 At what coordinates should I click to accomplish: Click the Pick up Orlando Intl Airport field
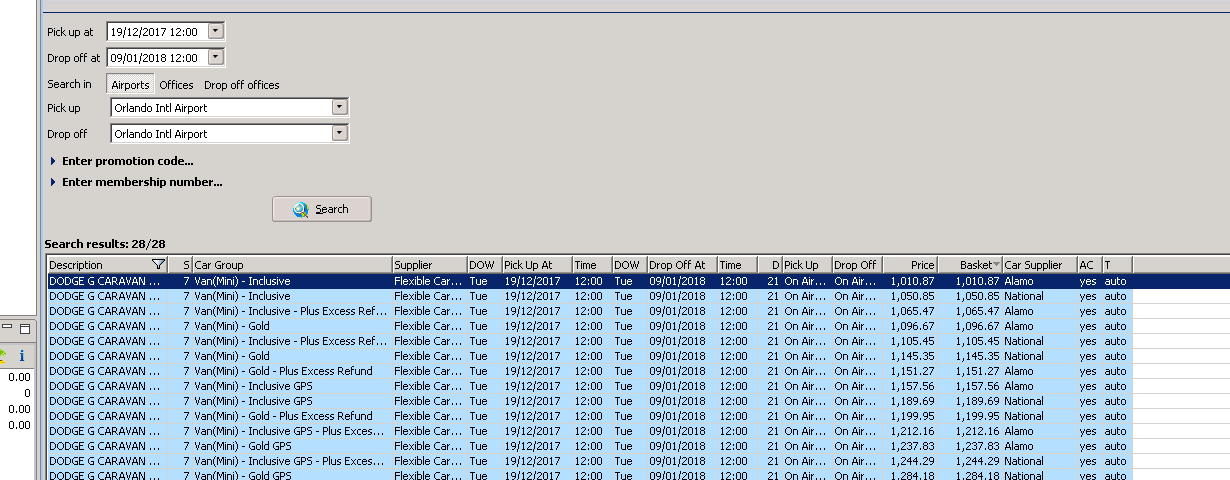pyautogui.click(x=221, y=107)
